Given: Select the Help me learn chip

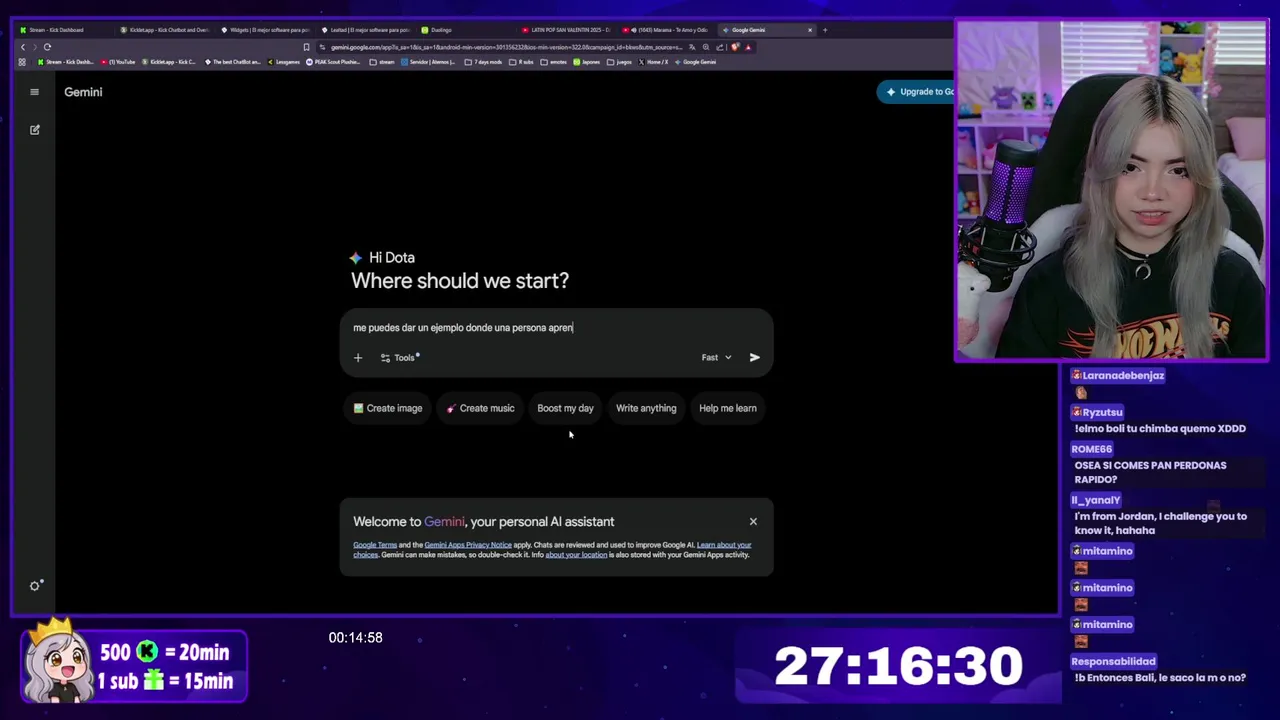Looking at the screenshot, I should tap(728, 408).
